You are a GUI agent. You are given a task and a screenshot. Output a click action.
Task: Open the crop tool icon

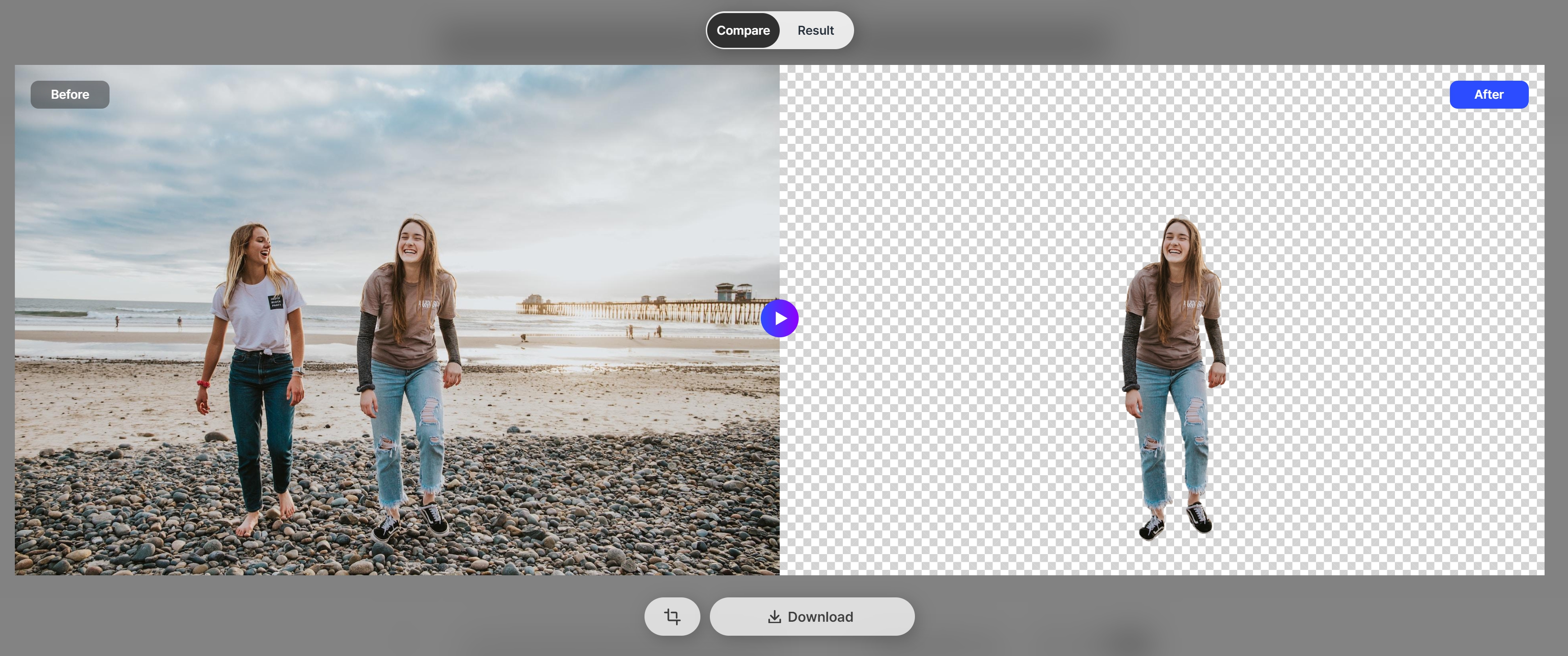(x=672, y=616)
